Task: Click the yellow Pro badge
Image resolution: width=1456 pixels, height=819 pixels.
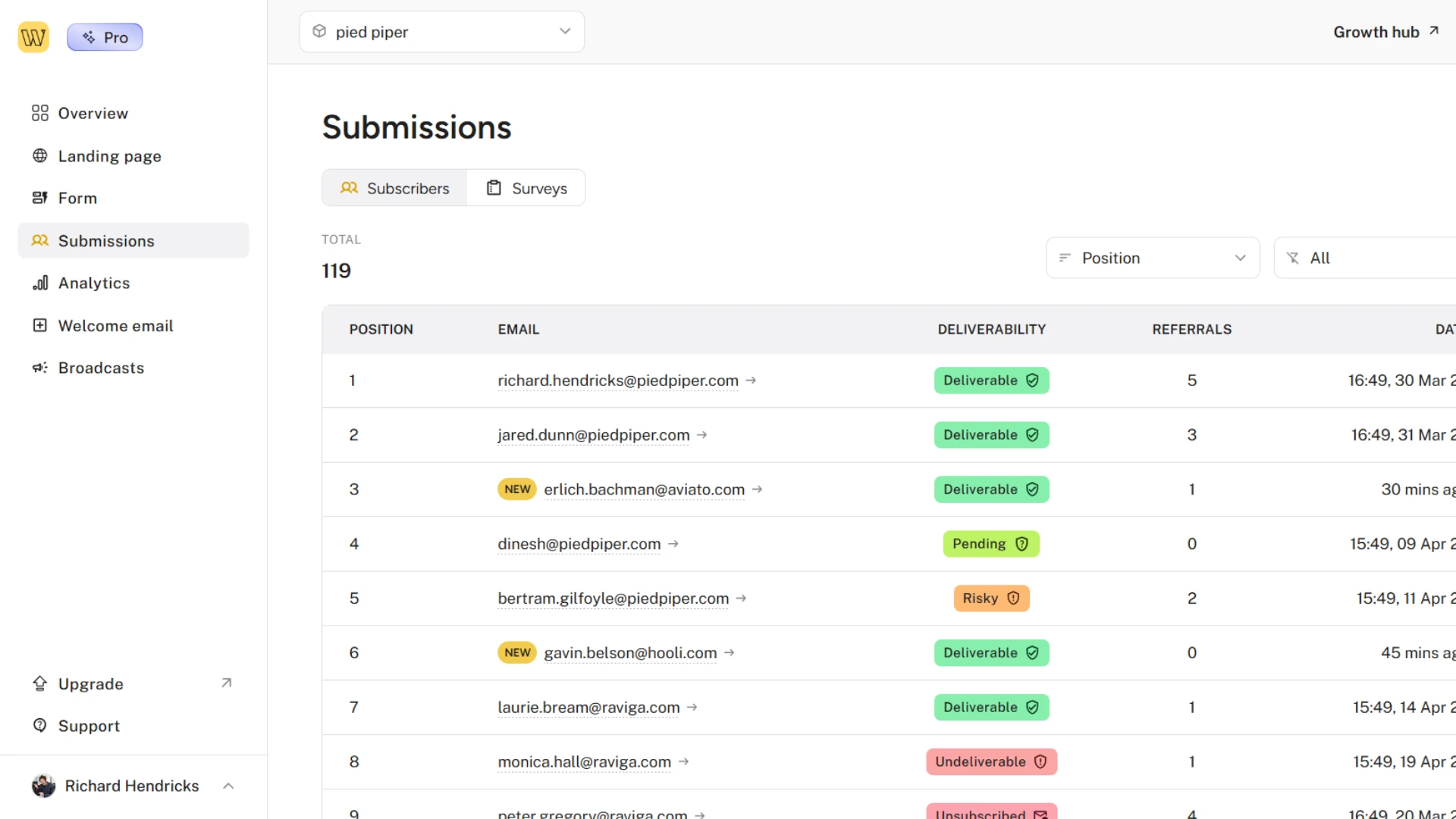Action: [105, 36]
